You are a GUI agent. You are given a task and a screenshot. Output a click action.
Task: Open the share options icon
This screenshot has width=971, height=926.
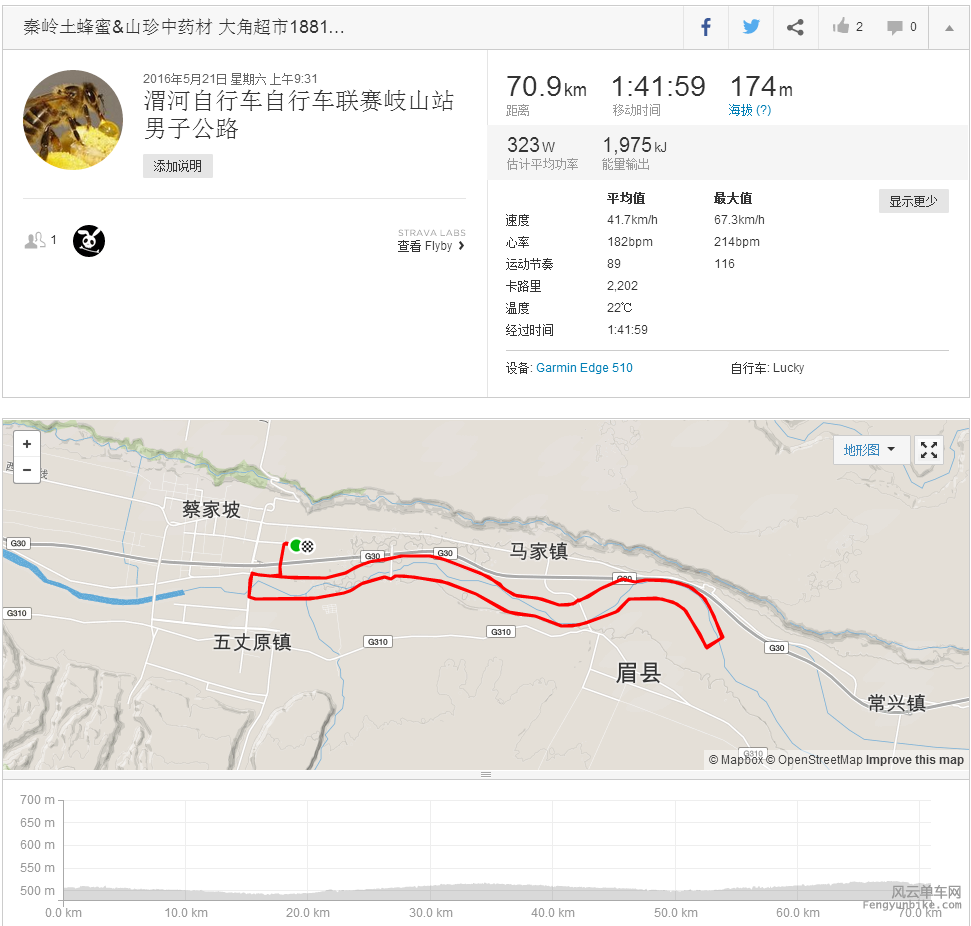point(795,27)
